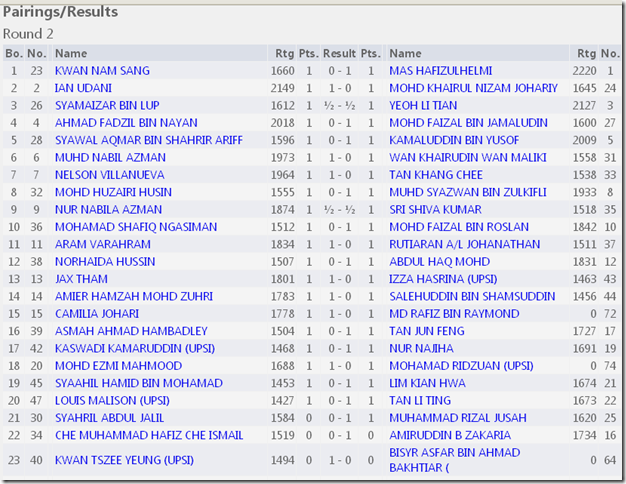
Task: Select IAN UDANI player name
Action: click(x=83, y=88)
